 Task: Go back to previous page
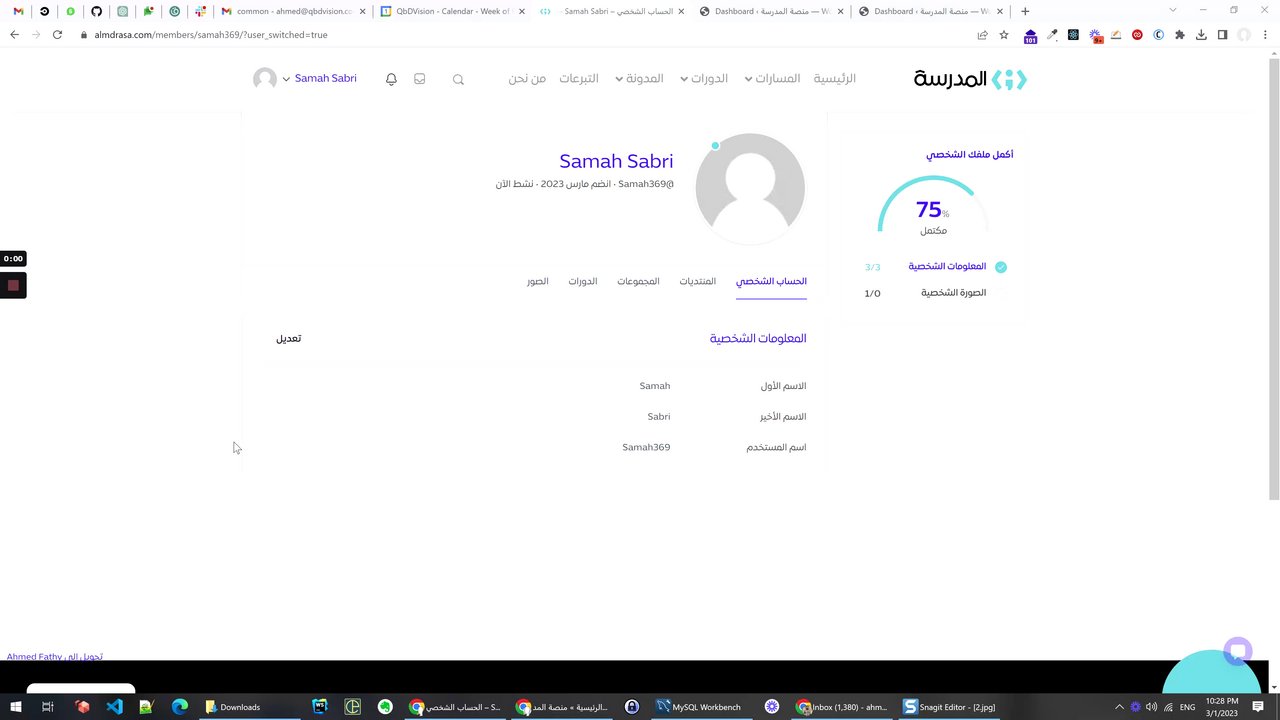click(14, 34)
